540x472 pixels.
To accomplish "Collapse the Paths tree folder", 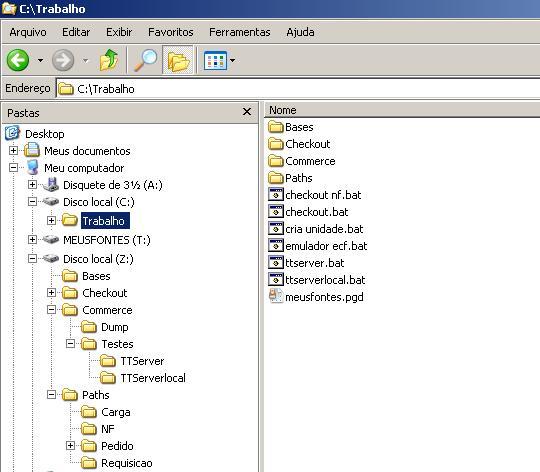I will coord(51,395).
